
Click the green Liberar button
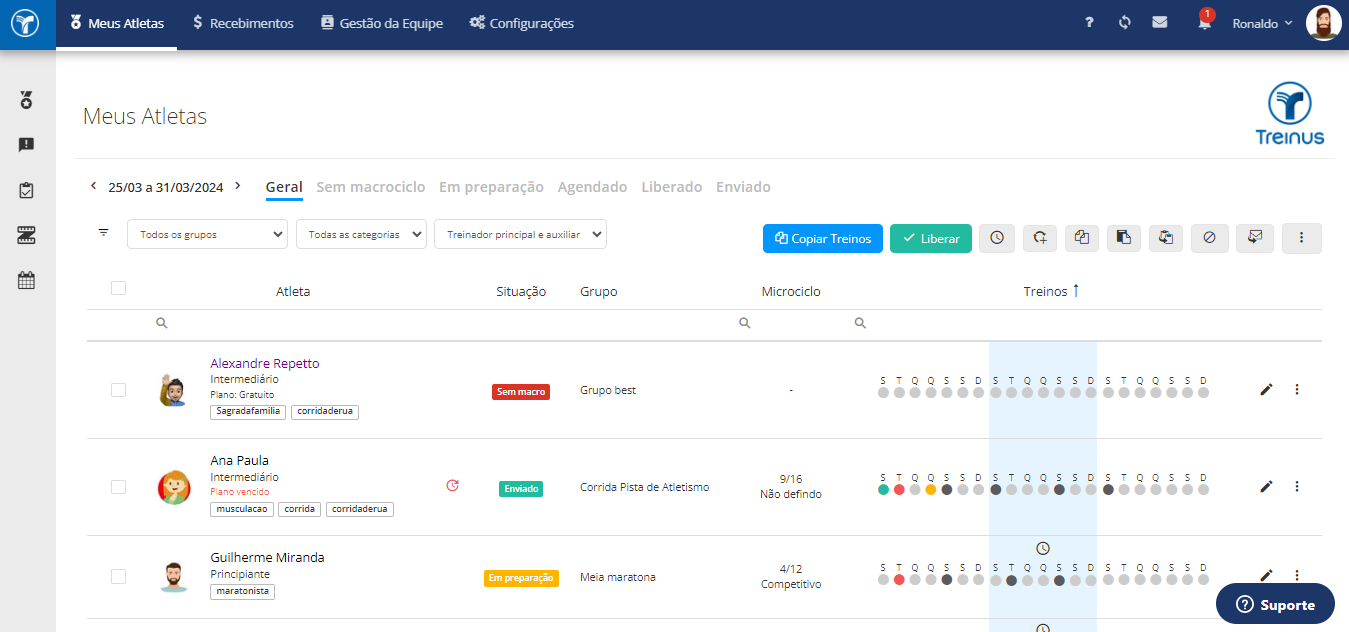931,238
